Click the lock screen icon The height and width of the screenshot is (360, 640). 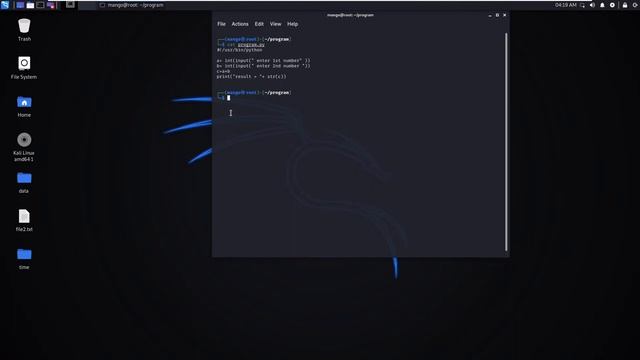tap(625, 5)
